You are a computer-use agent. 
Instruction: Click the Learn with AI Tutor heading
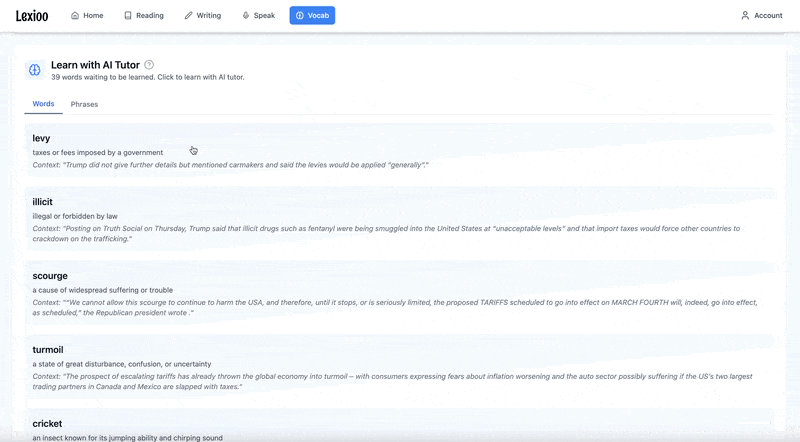[95, 65]
